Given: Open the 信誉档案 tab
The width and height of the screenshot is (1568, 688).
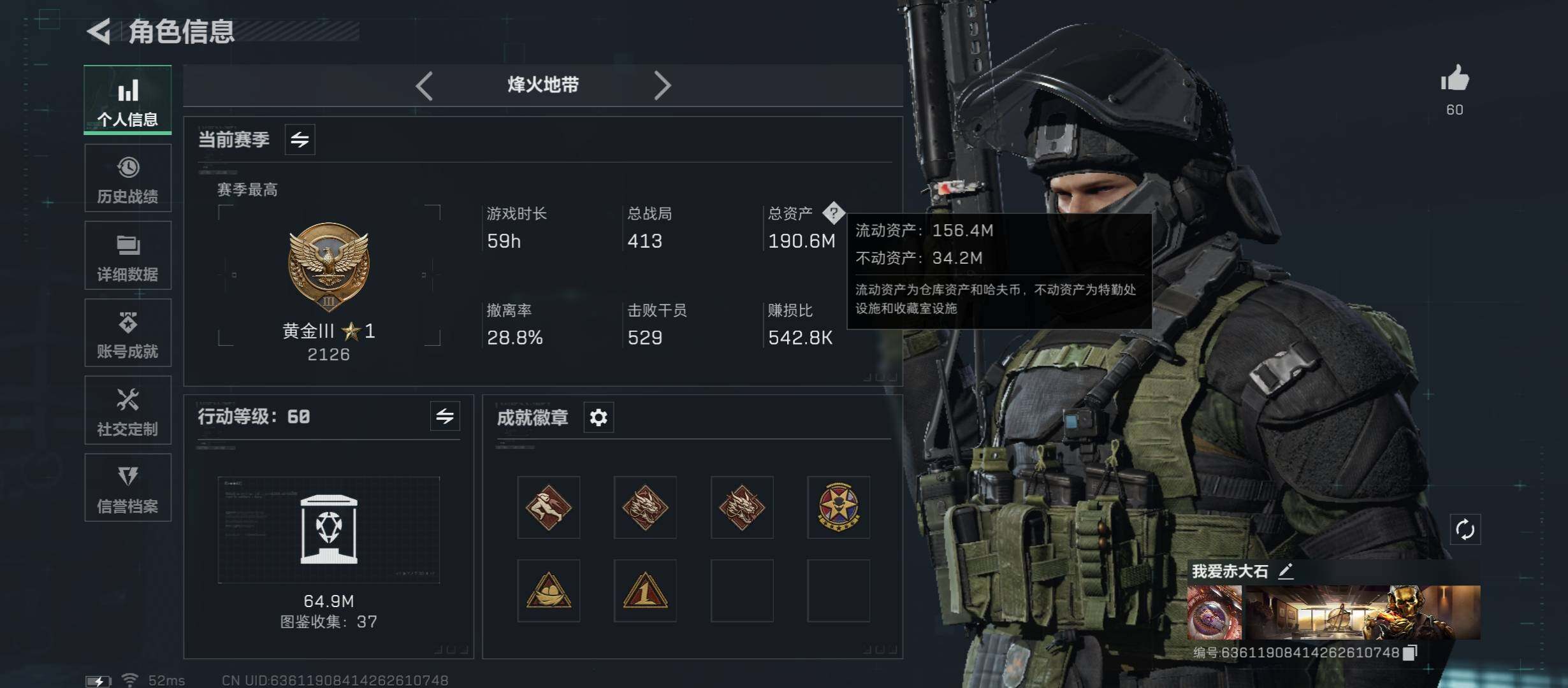Looking at the screenshot, I should 127,487.
